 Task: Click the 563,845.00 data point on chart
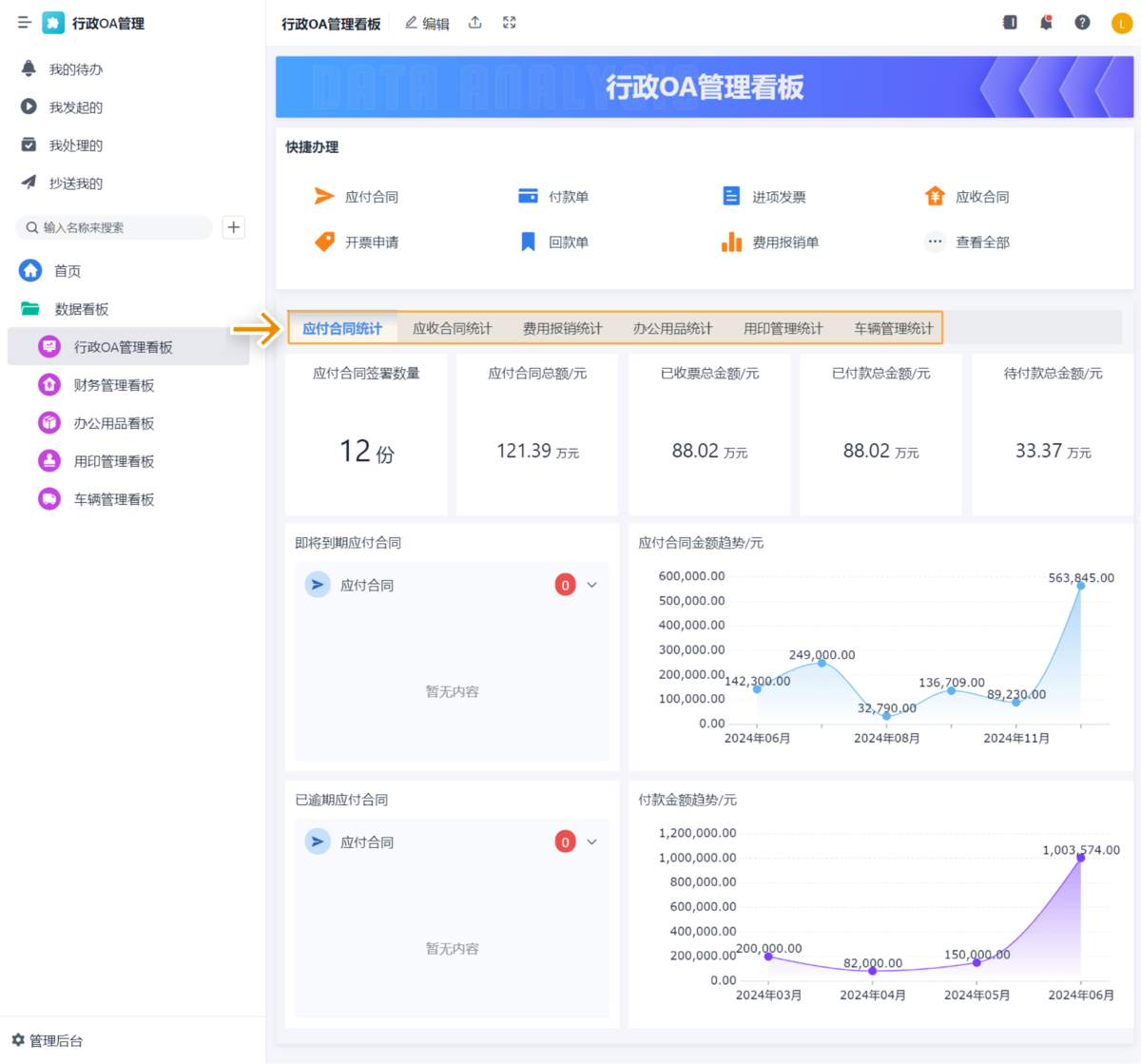(x=1081, y=586)
